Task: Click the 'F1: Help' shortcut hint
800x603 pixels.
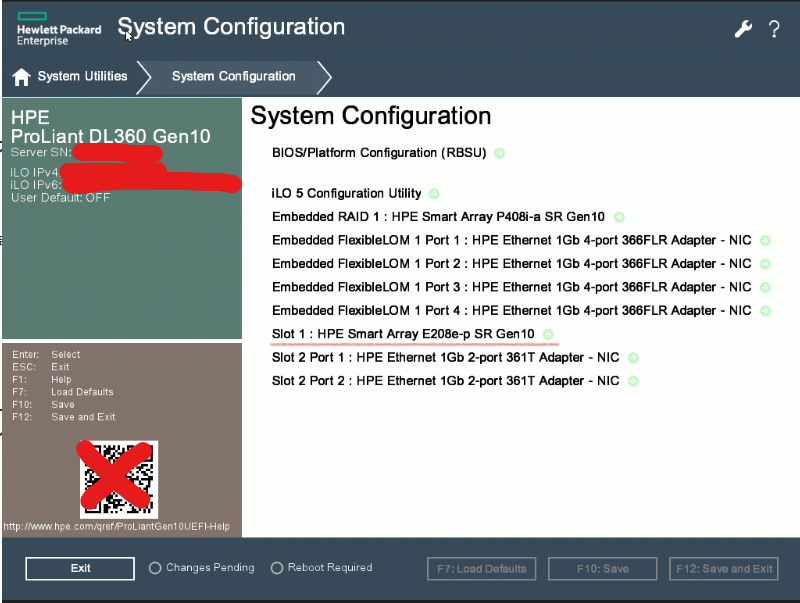Action: click(41, 380)
